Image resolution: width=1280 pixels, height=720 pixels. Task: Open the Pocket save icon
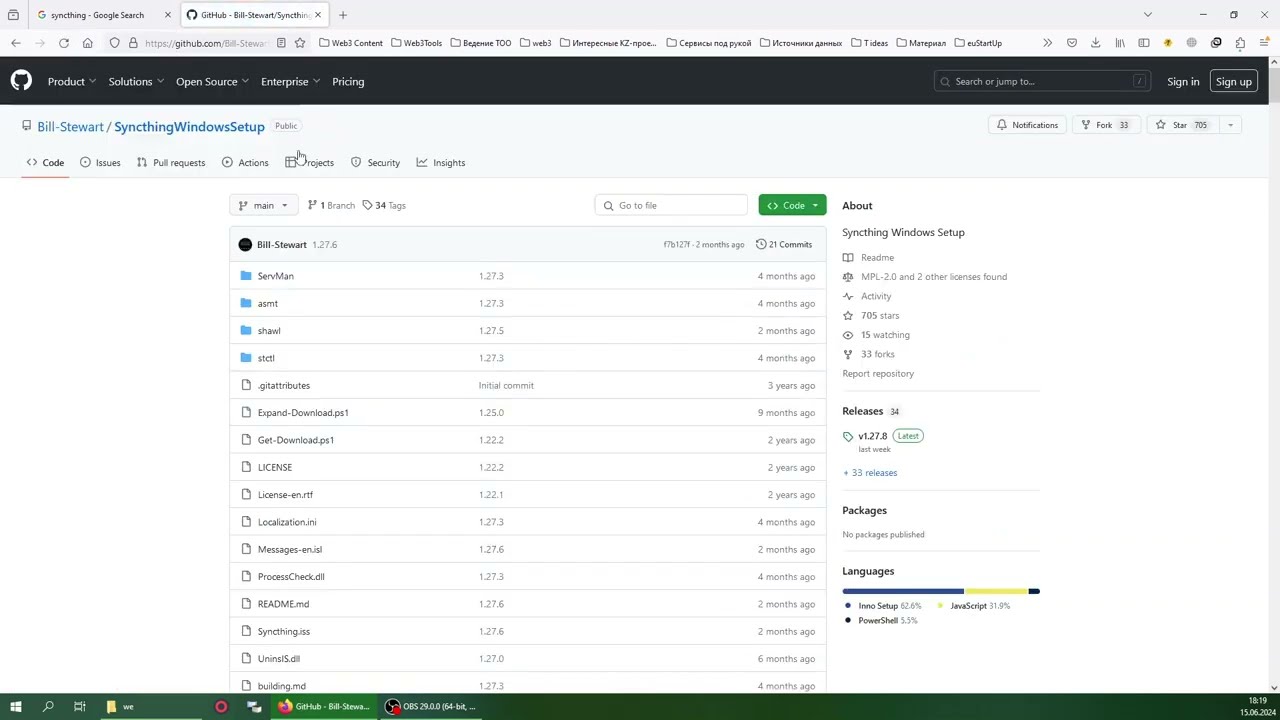click(1072, 43)
